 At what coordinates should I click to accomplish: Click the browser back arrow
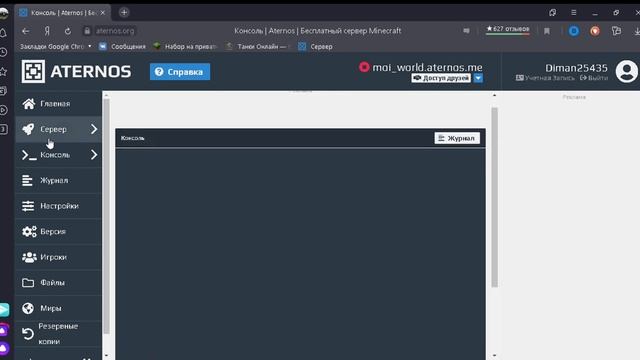coord(26,31)
